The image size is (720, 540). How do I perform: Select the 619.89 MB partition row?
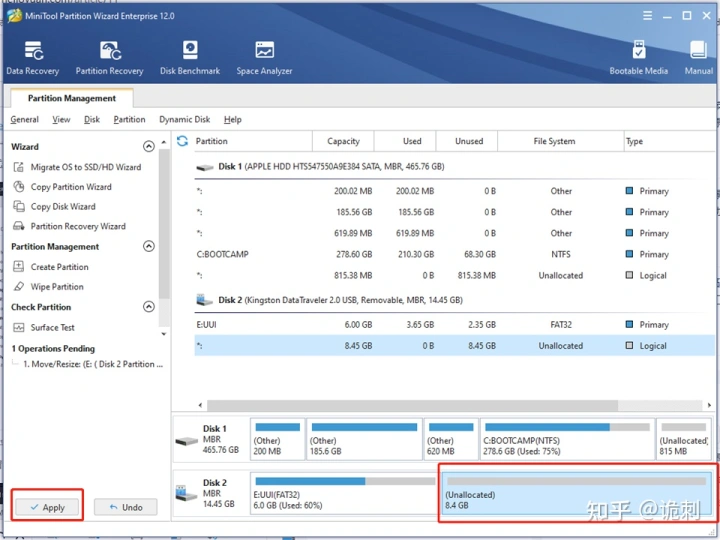pos(455,233)
